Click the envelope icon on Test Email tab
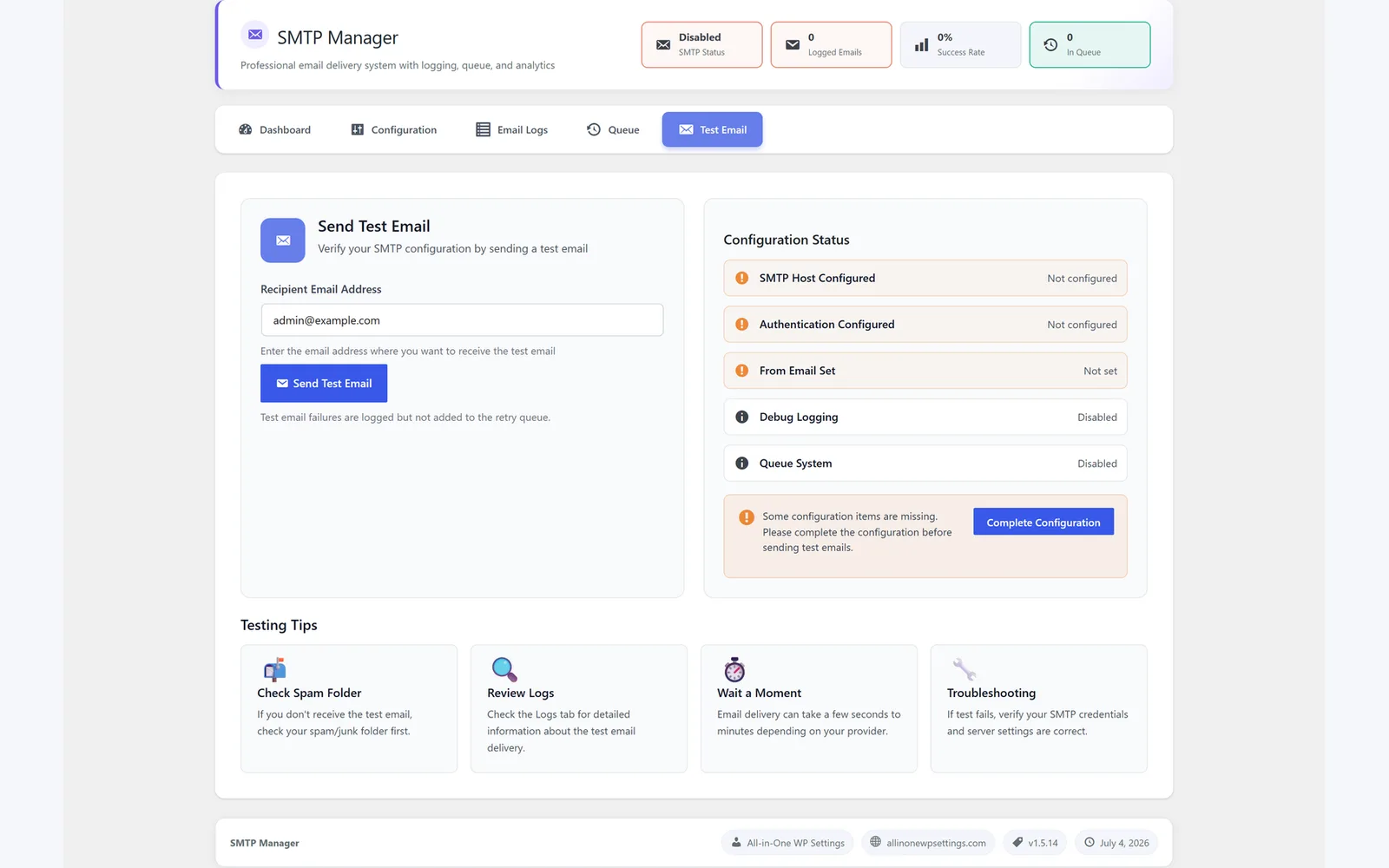 point(686,129)
